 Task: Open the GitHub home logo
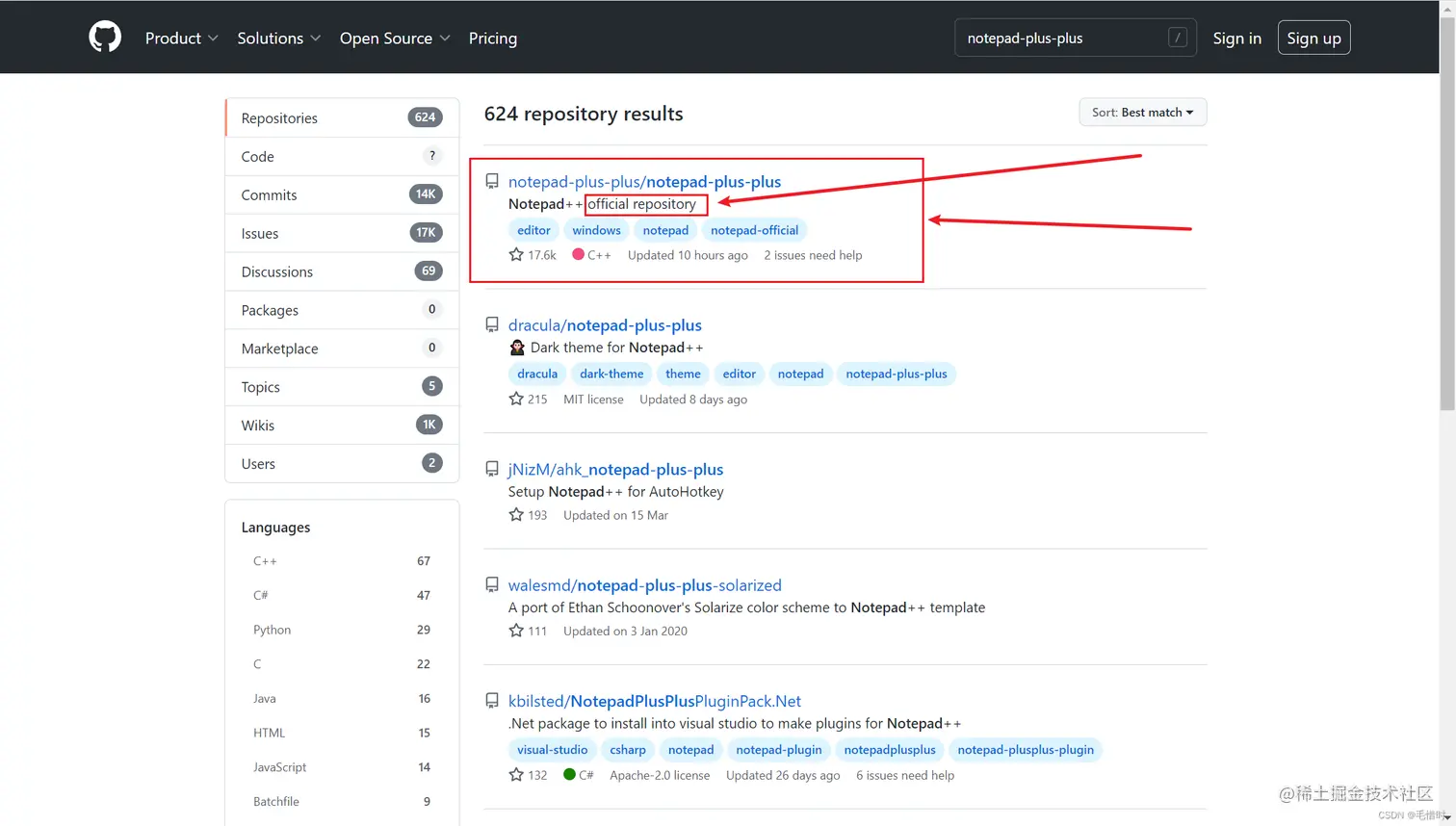[105, 38]
